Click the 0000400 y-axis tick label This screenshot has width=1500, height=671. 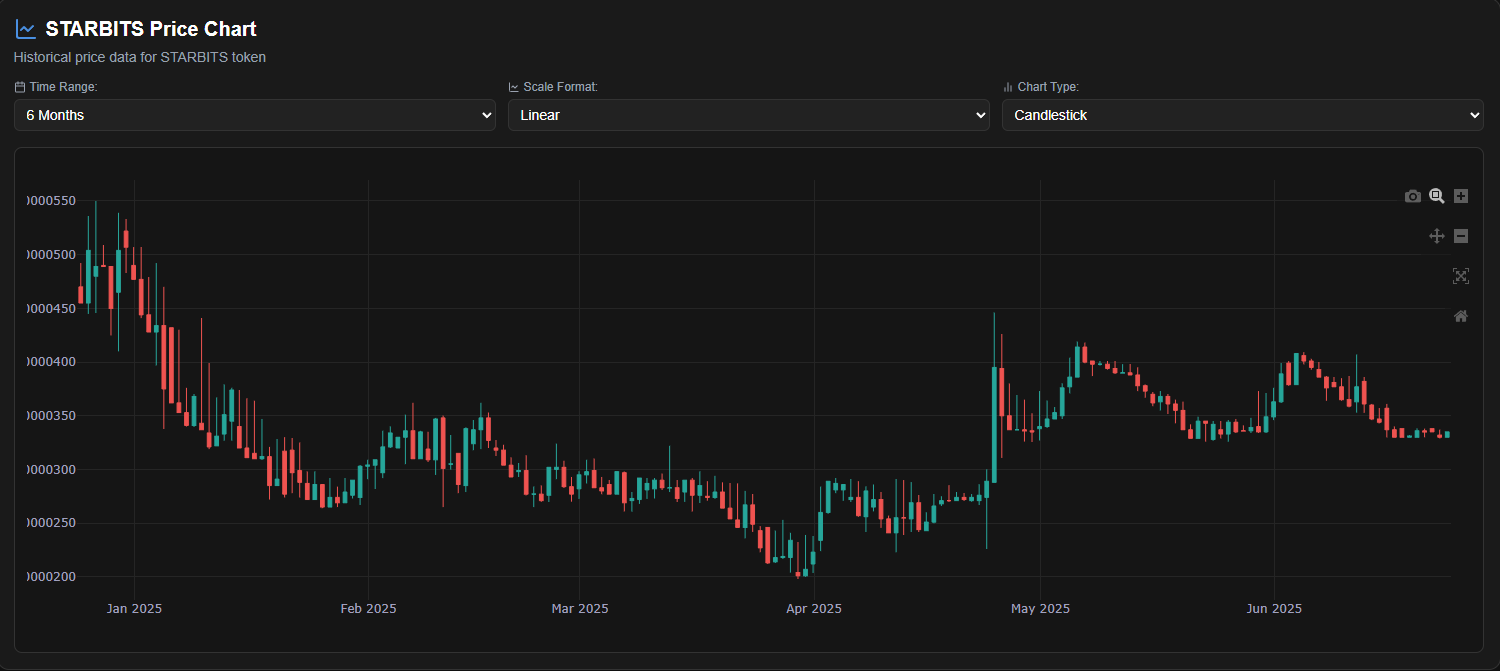(51, 361)
